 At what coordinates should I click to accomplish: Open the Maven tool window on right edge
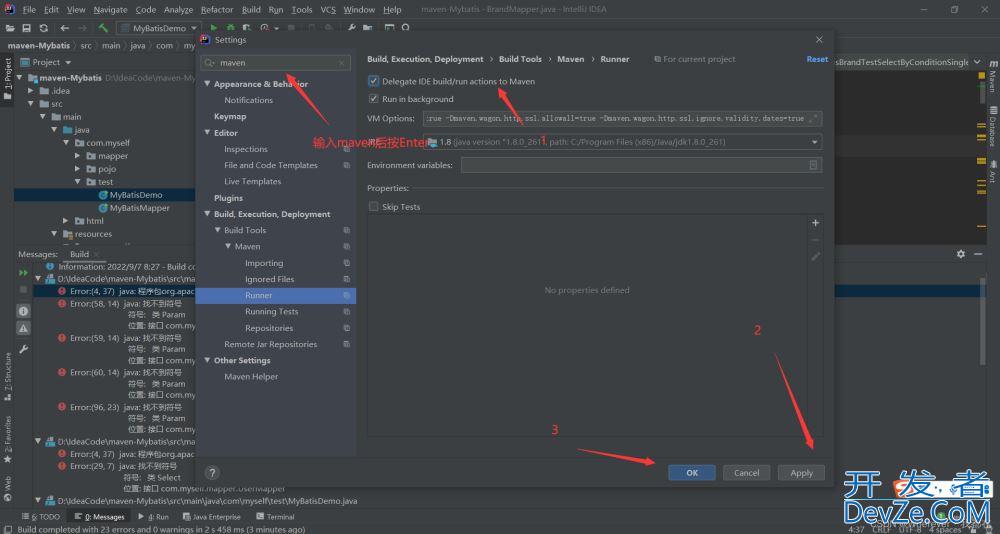(993, 77)
